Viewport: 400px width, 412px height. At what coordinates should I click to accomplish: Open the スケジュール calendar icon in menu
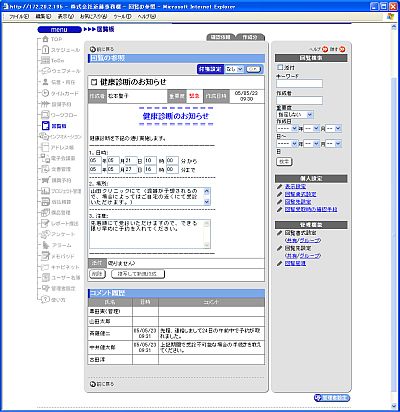pyautogui.click(x=45, y=50)
